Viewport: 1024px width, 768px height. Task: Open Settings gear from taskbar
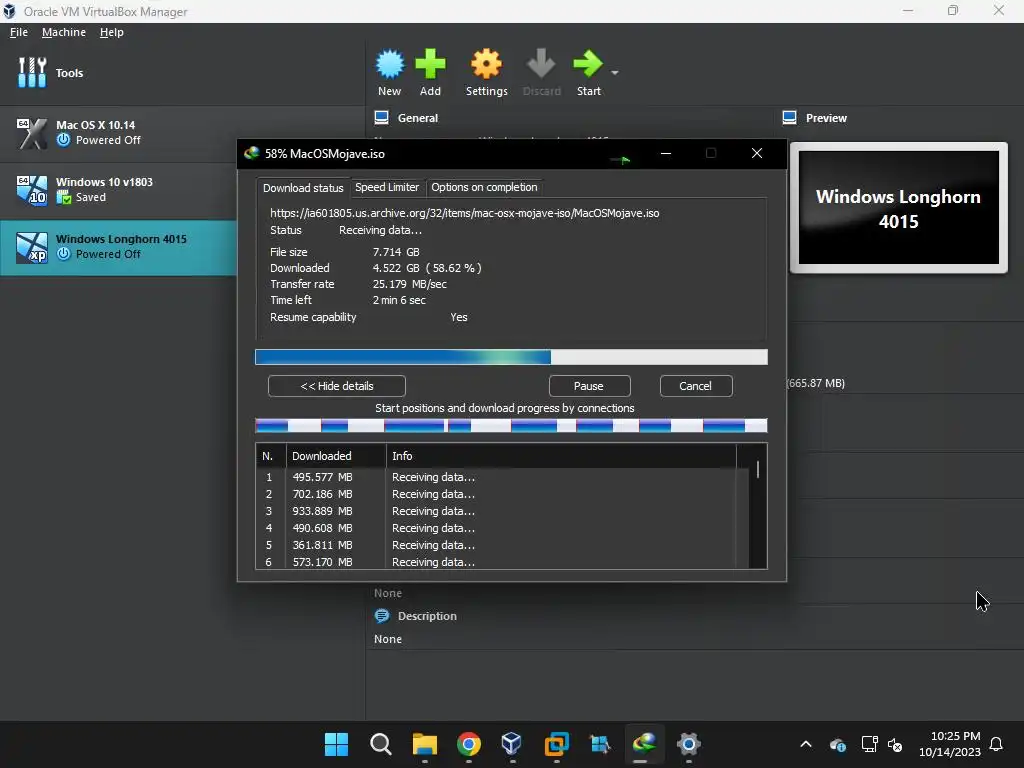(688, 744)
